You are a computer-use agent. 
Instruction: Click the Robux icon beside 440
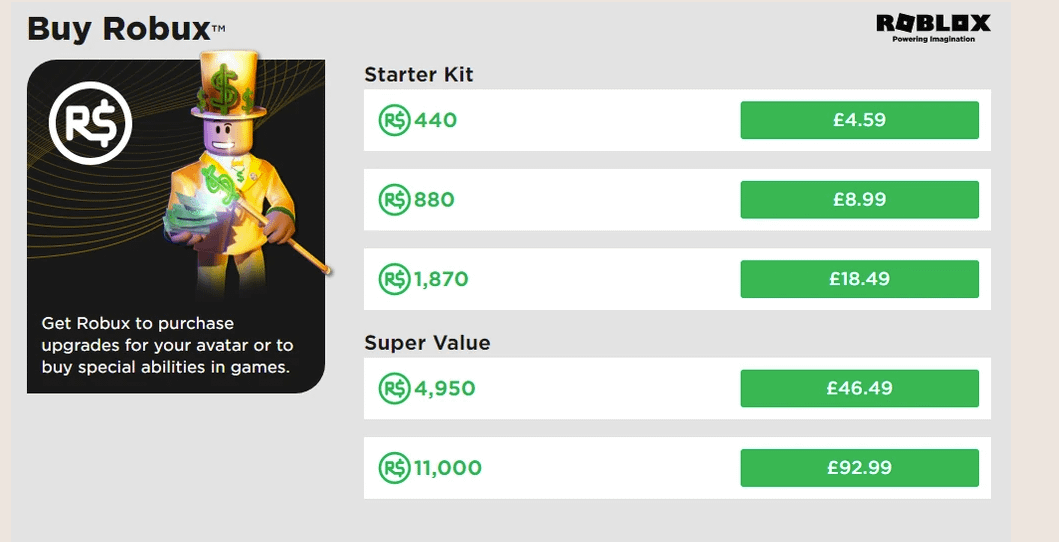[x=394, y=121]
